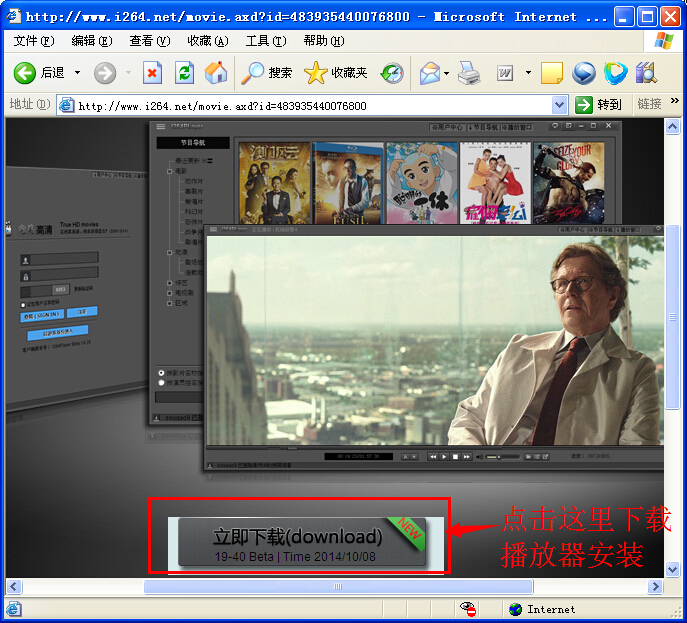Stop the page from loading
The height and width of the screenshot is (623, 687).
[x=152, y=72]
